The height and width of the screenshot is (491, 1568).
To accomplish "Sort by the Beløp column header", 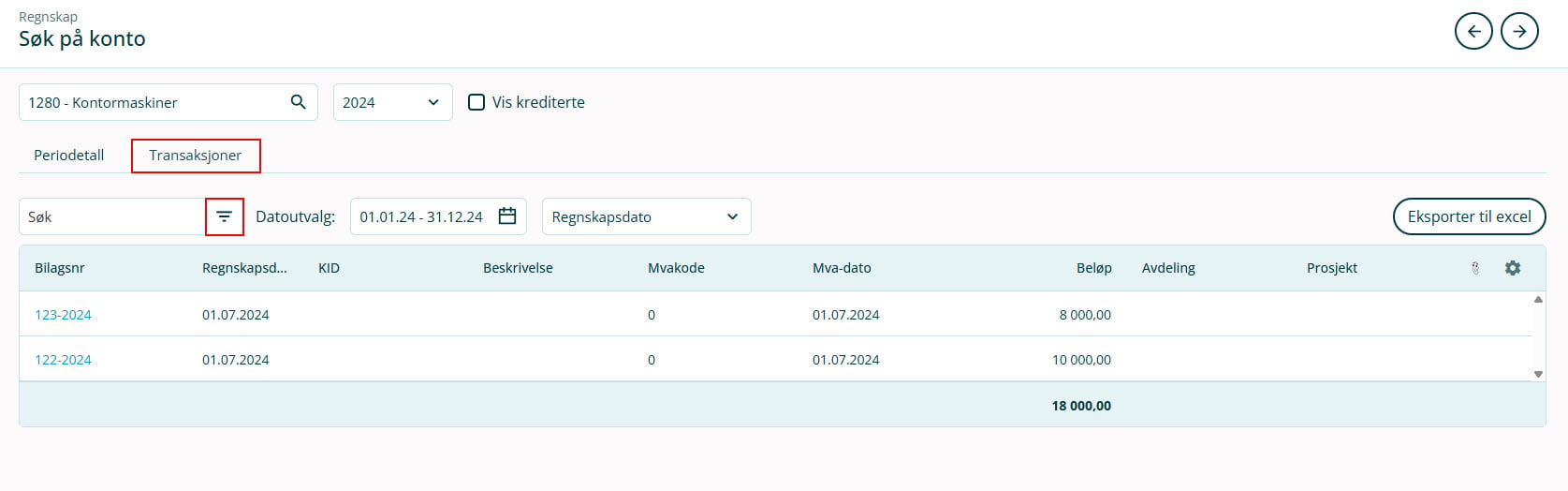I will click(1093, 268).
